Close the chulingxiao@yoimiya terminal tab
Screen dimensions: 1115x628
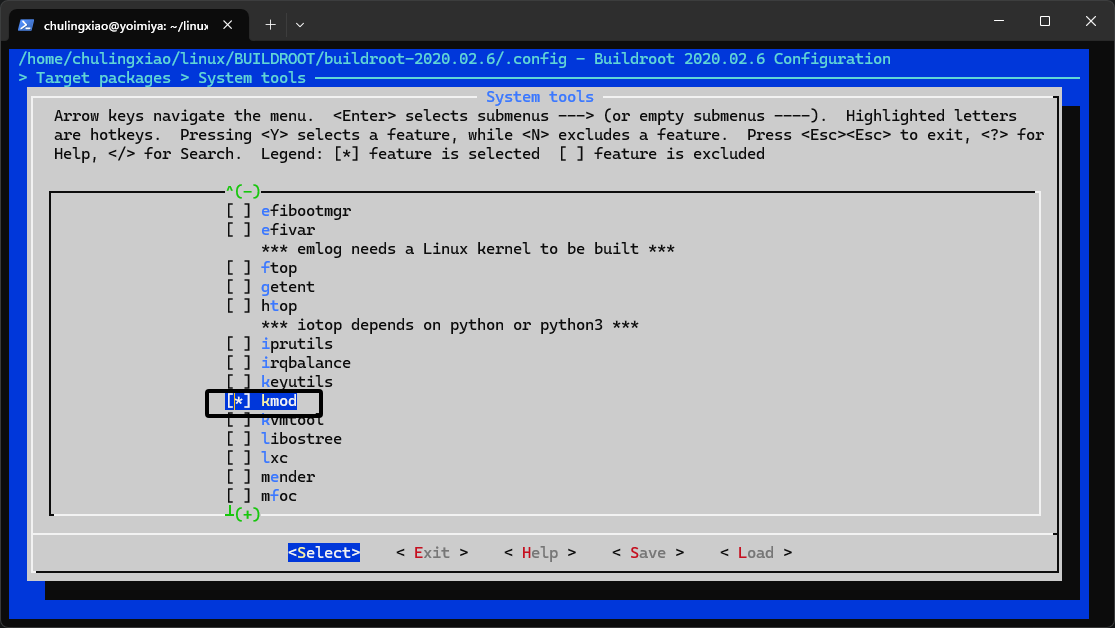click(228, 25)
